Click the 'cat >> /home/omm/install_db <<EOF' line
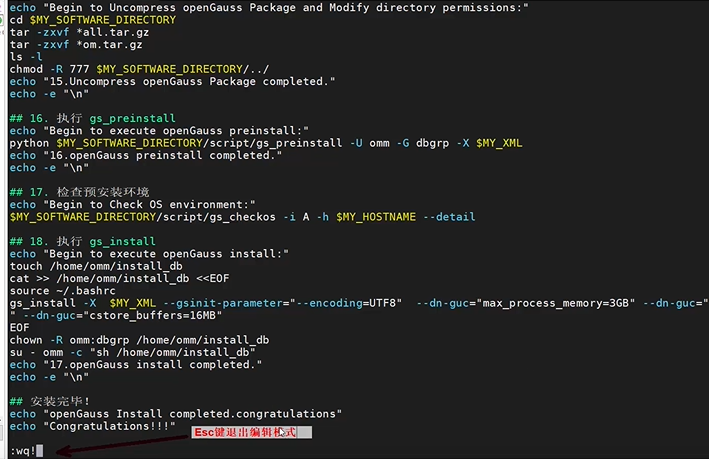 click(x=119, y=279)
